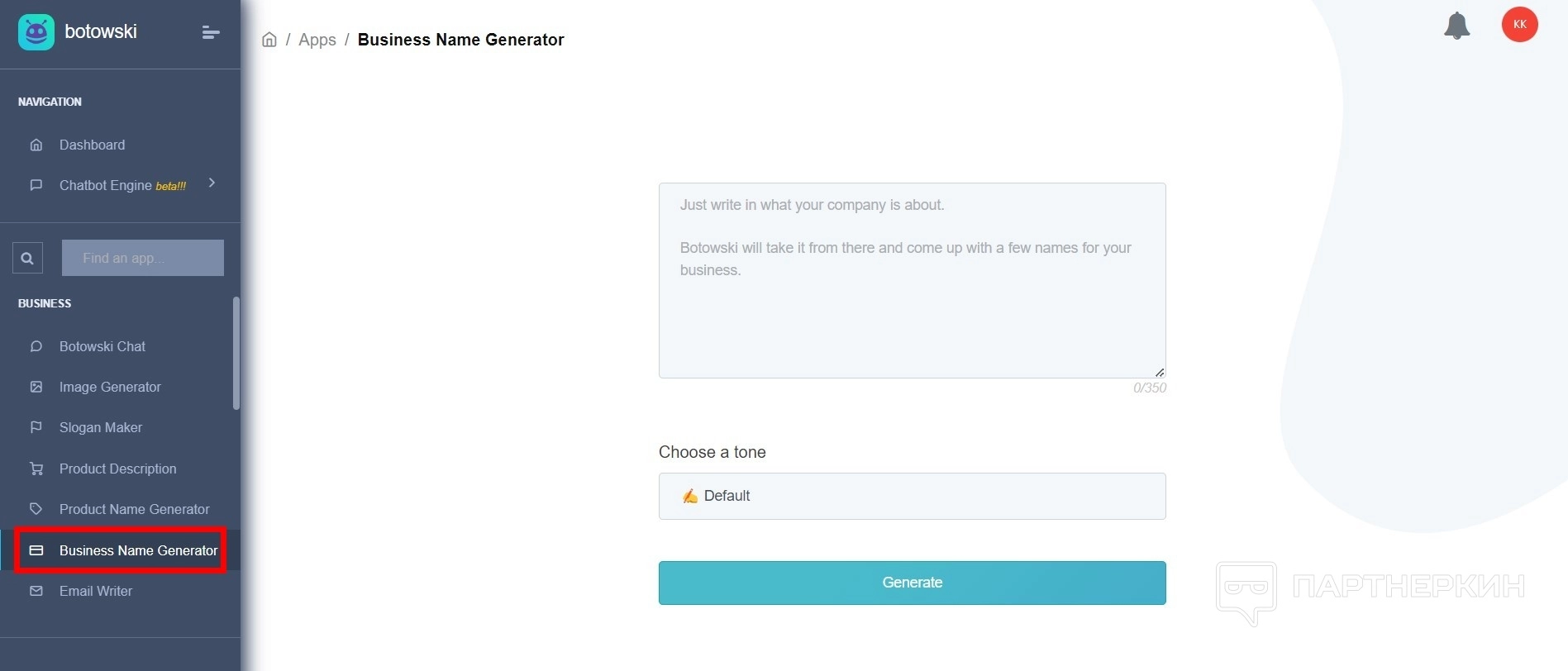The width and height of the screenshot is (1568, 671).
Task: Click the sidebar vertical scrollbar
Action: pos(236,354)
